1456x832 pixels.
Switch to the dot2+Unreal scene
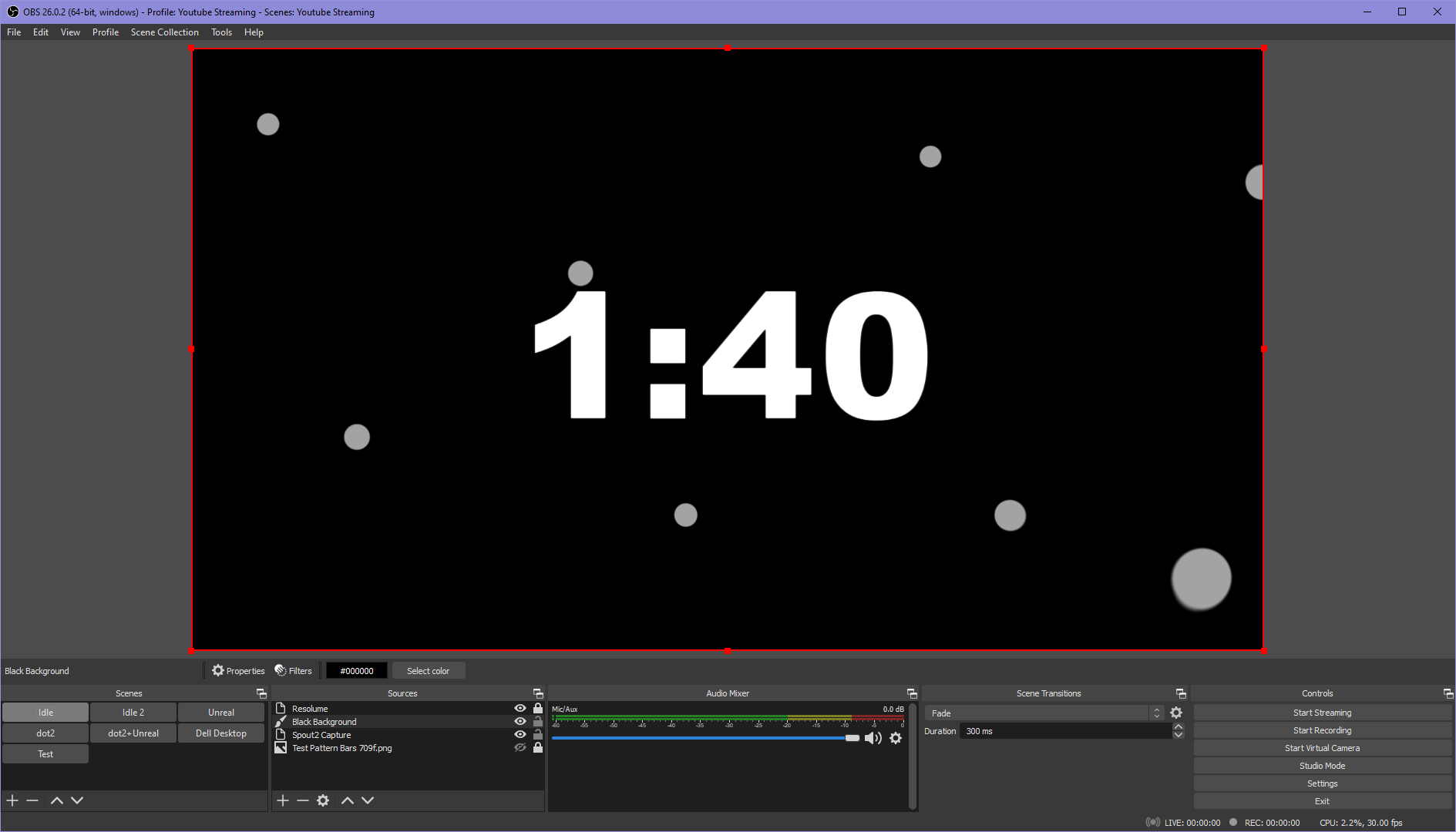point(133,733)
